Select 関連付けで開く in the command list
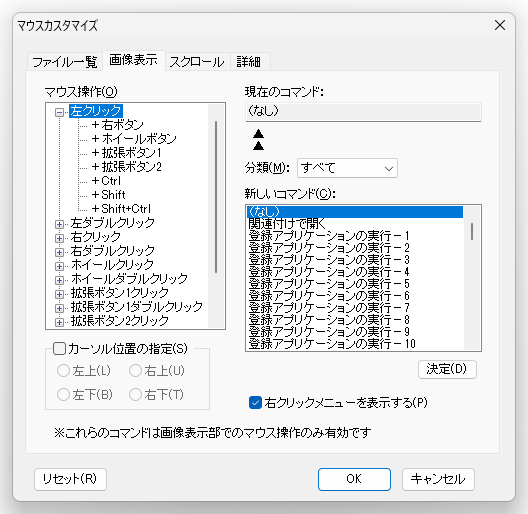This screenshot has height=514, width=528. click(355, 224)
